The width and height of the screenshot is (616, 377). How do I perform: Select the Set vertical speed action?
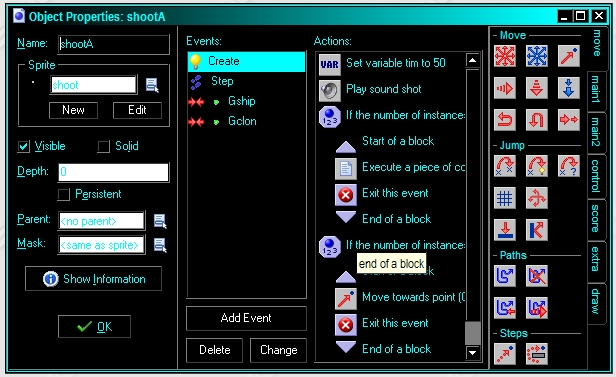coord(537,88)
